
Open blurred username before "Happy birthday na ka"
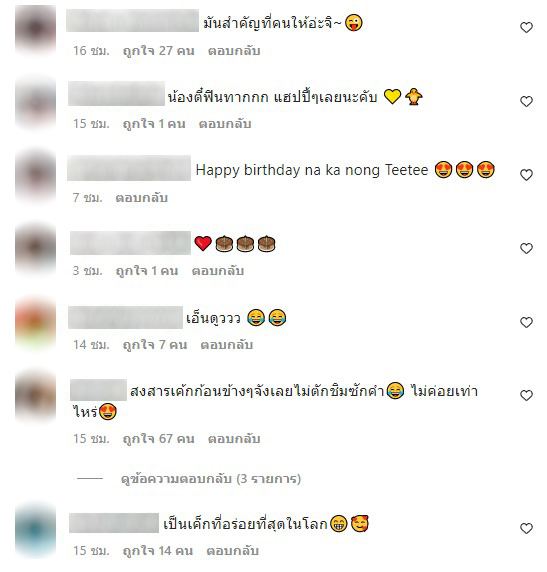129,168
